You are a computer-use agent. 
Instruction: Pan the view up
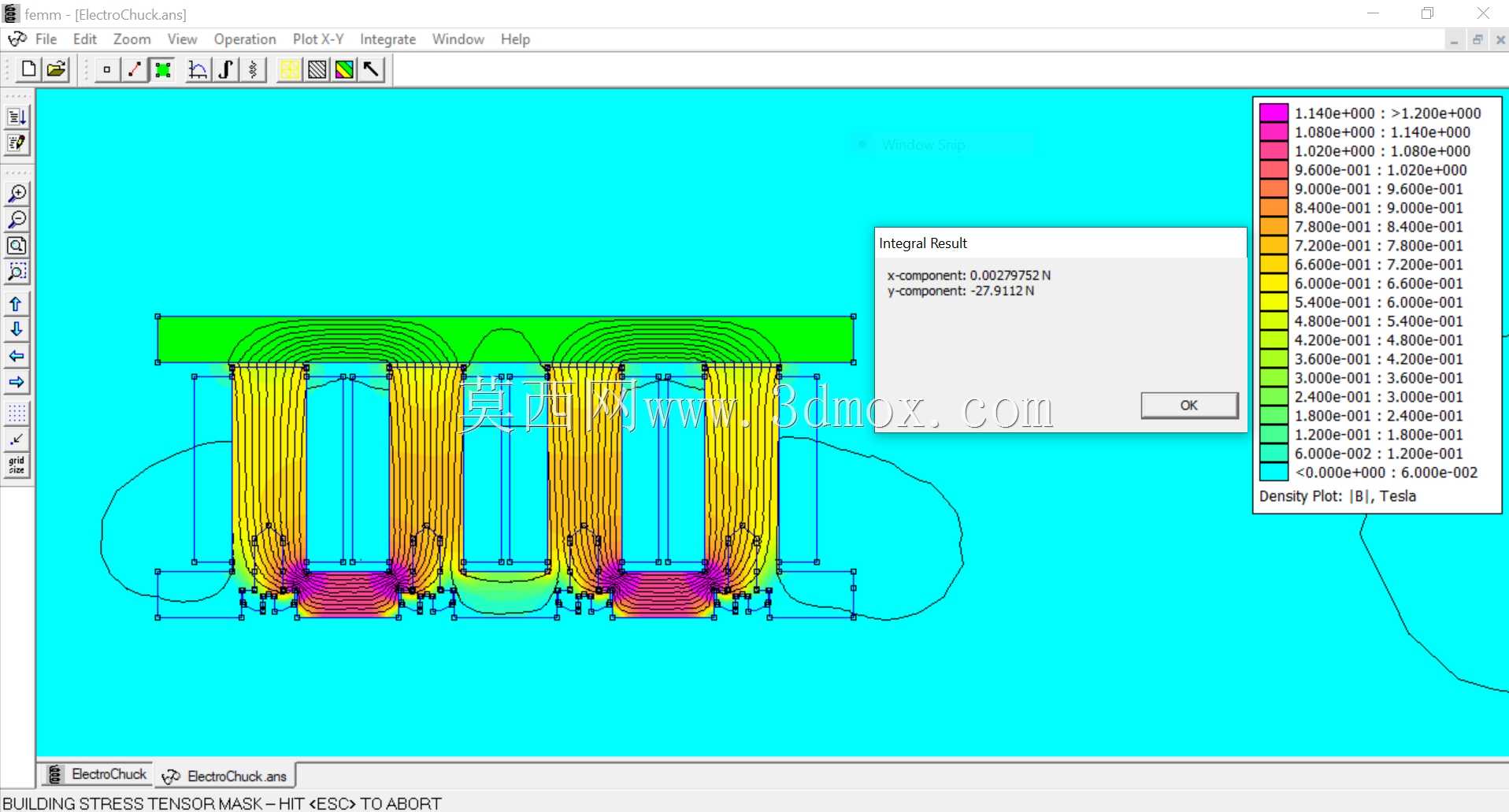pos(17,303)
